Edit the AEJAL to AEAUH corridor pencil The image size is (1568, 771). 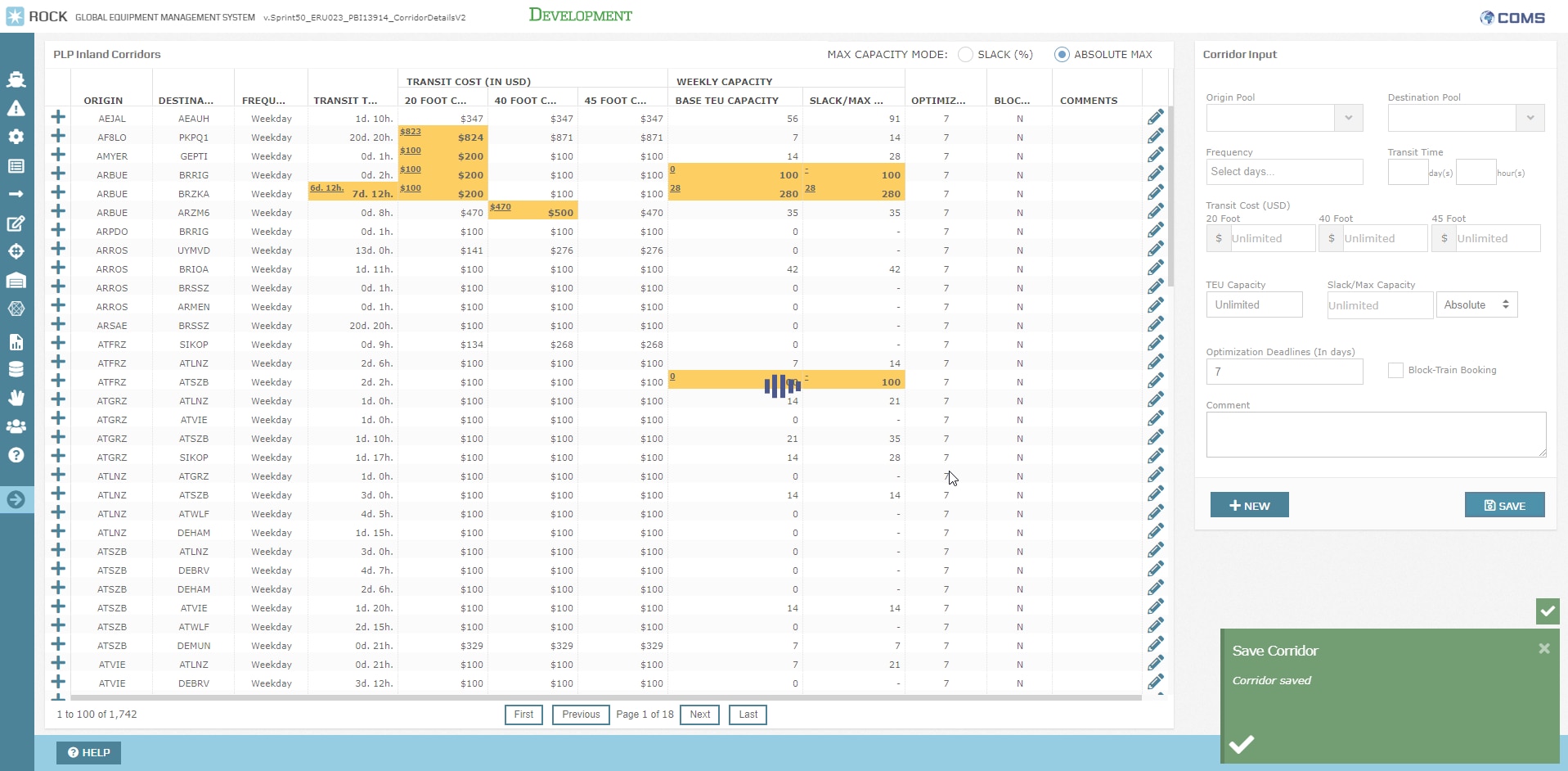(x=1155, y=118)
